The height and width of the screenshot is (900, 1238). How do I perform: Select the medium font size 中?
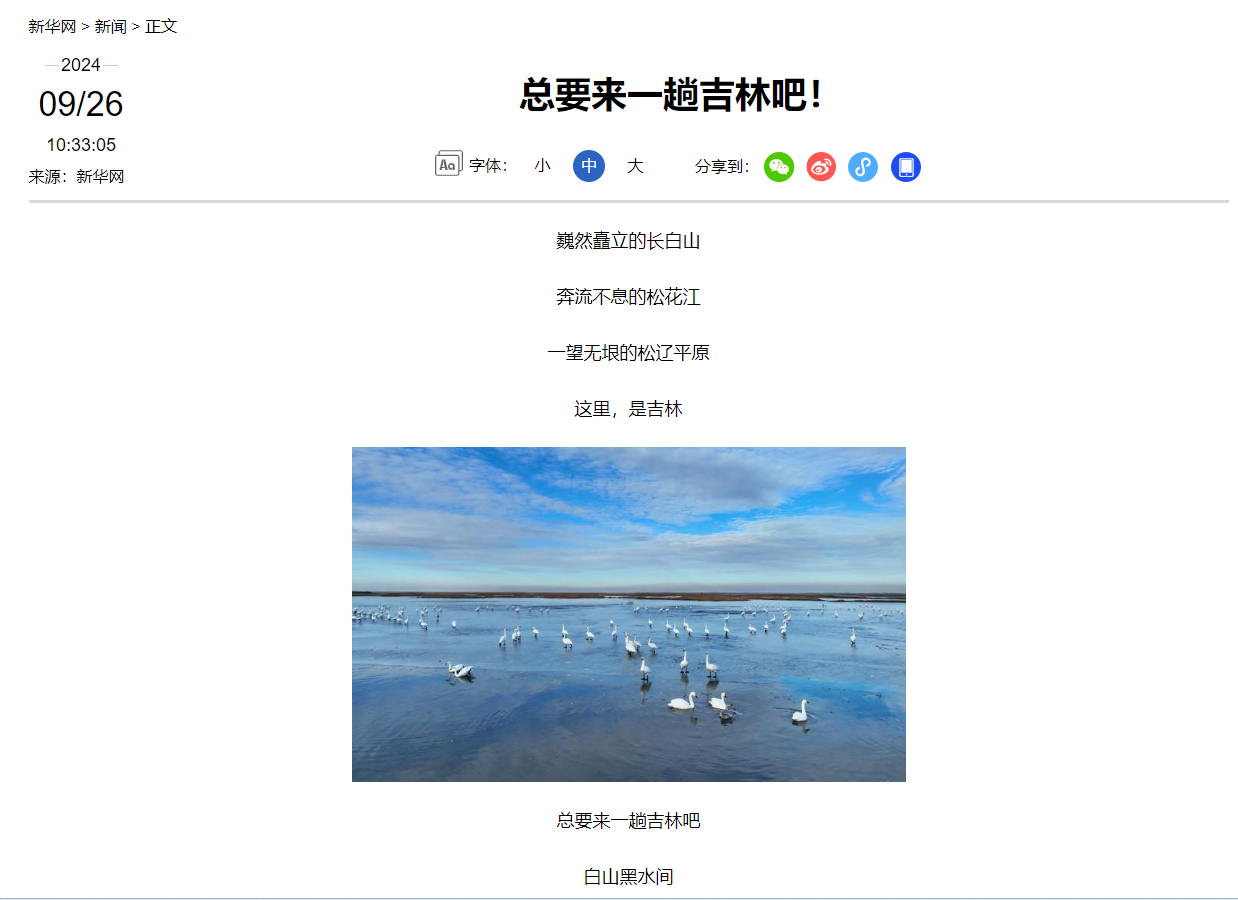tap(589, 166)
